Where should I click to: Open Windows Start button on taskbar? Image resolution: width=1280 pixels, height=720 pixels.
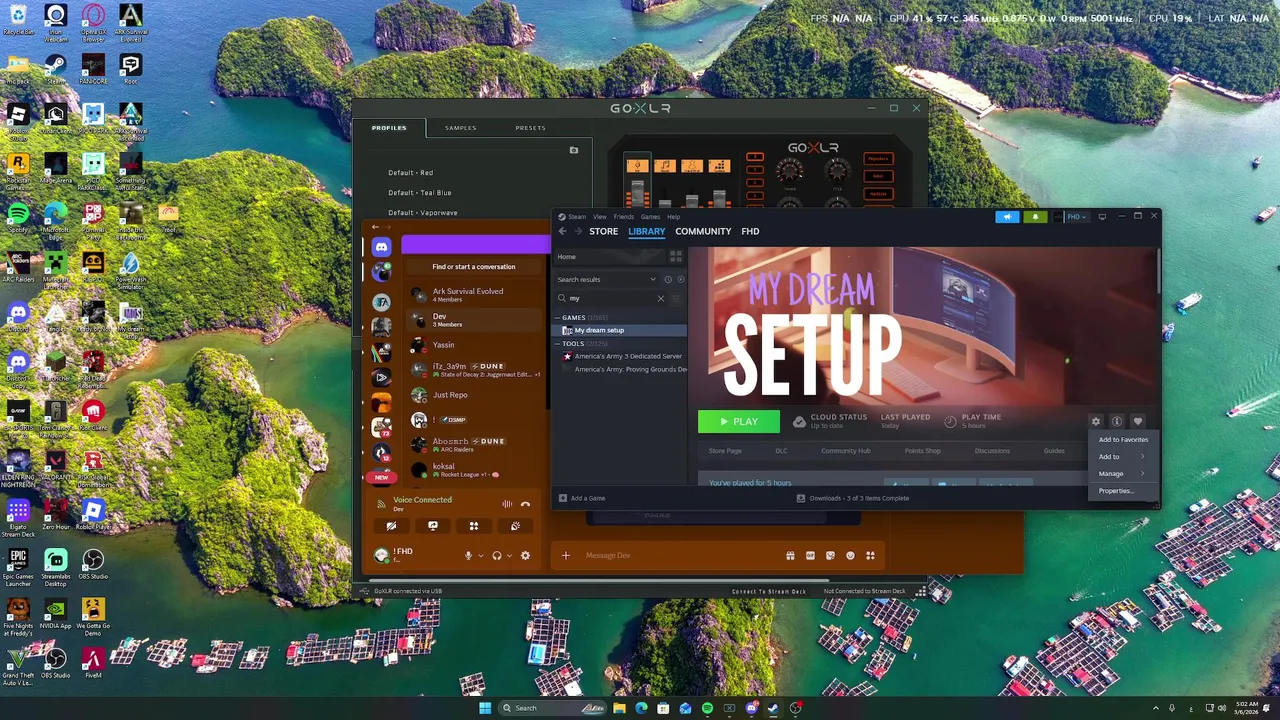(x=485, y=708)
